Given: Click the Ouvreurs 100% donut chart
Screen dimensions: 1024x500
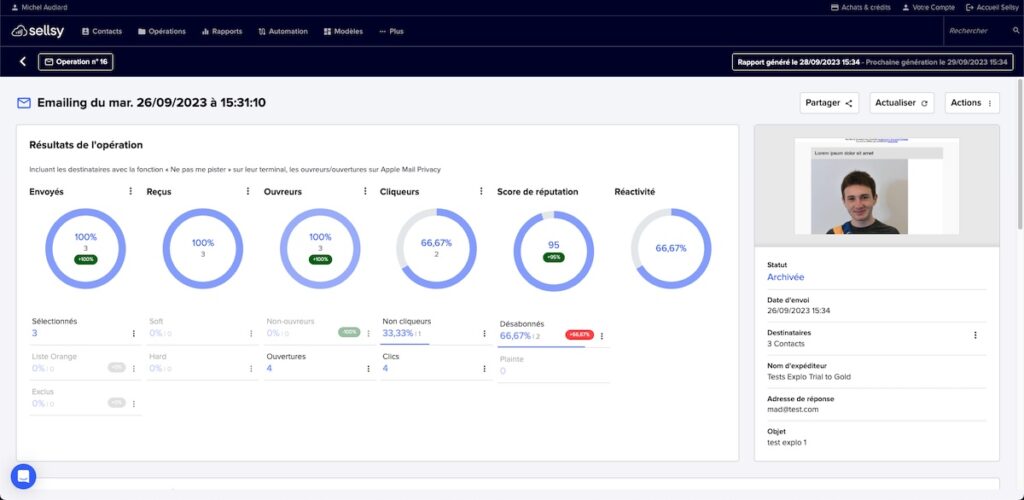Looking at the screenshot, I should click(320, 248).
